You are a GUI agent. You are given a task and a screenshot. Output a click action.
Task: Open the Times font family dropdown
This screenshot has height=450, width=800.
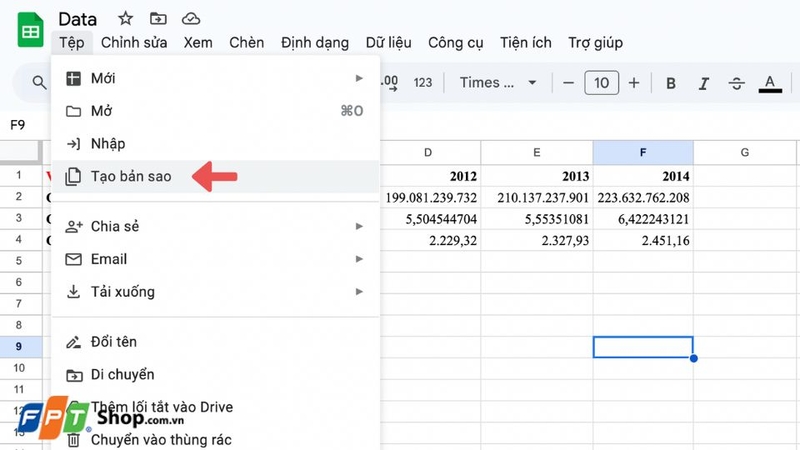click(x=498, y=83)
